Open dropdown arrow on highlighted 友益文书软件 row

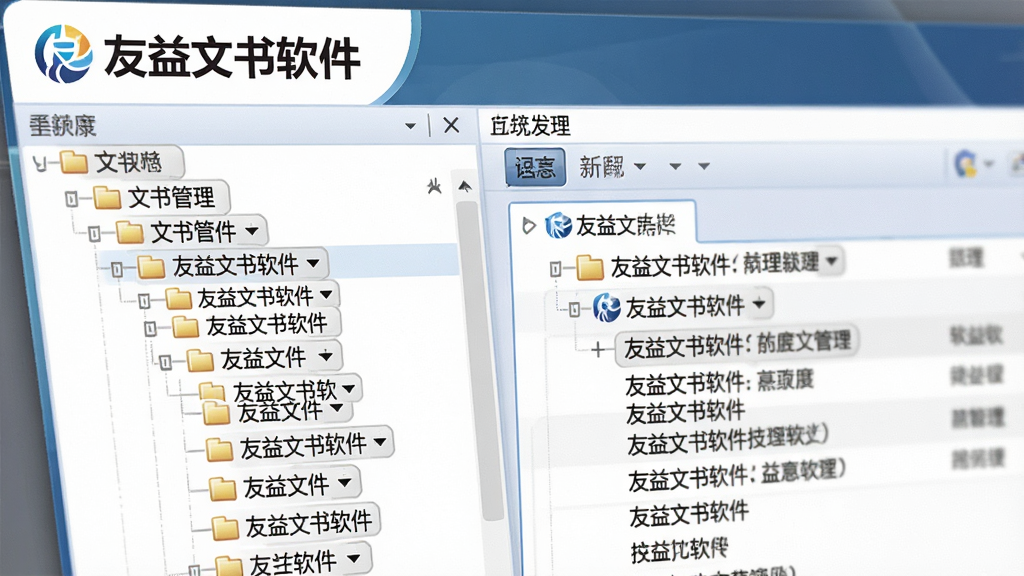coord(313,264)
